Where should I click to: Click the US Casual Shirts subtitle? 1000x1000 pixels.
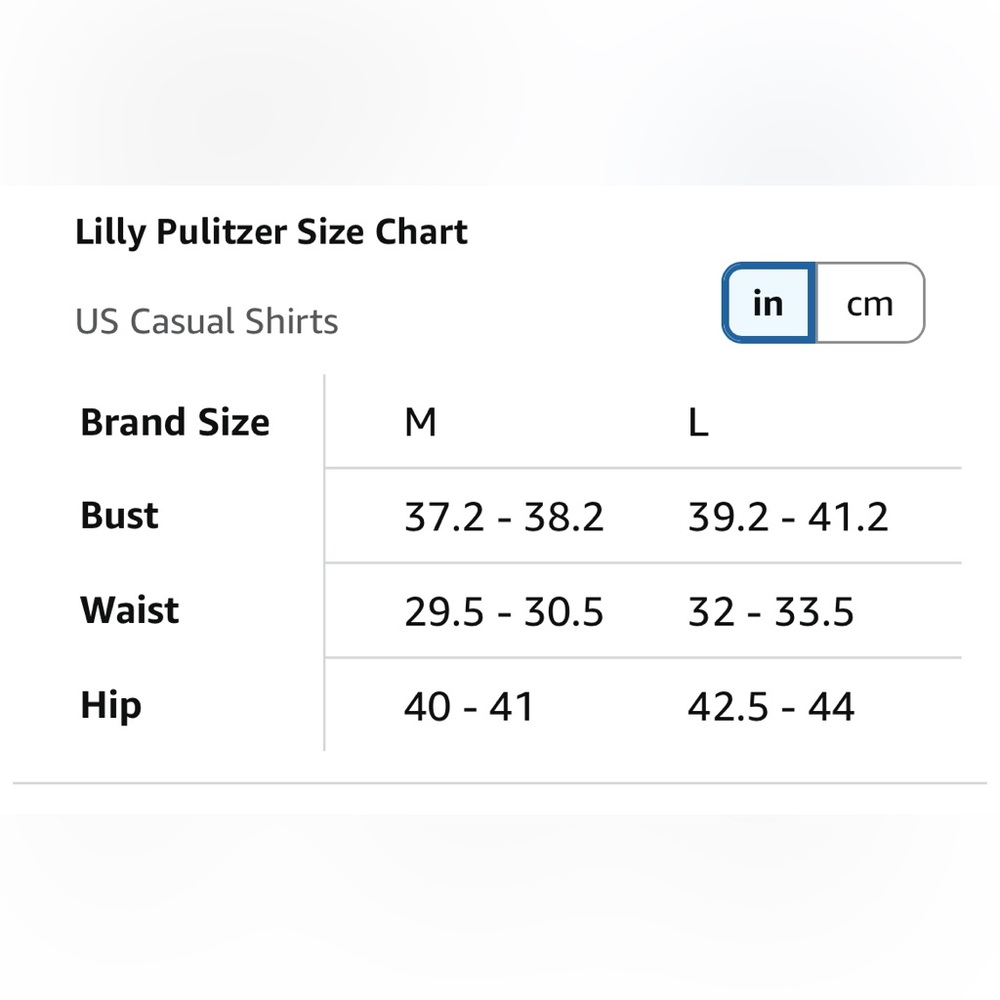(x=207, y=321)
